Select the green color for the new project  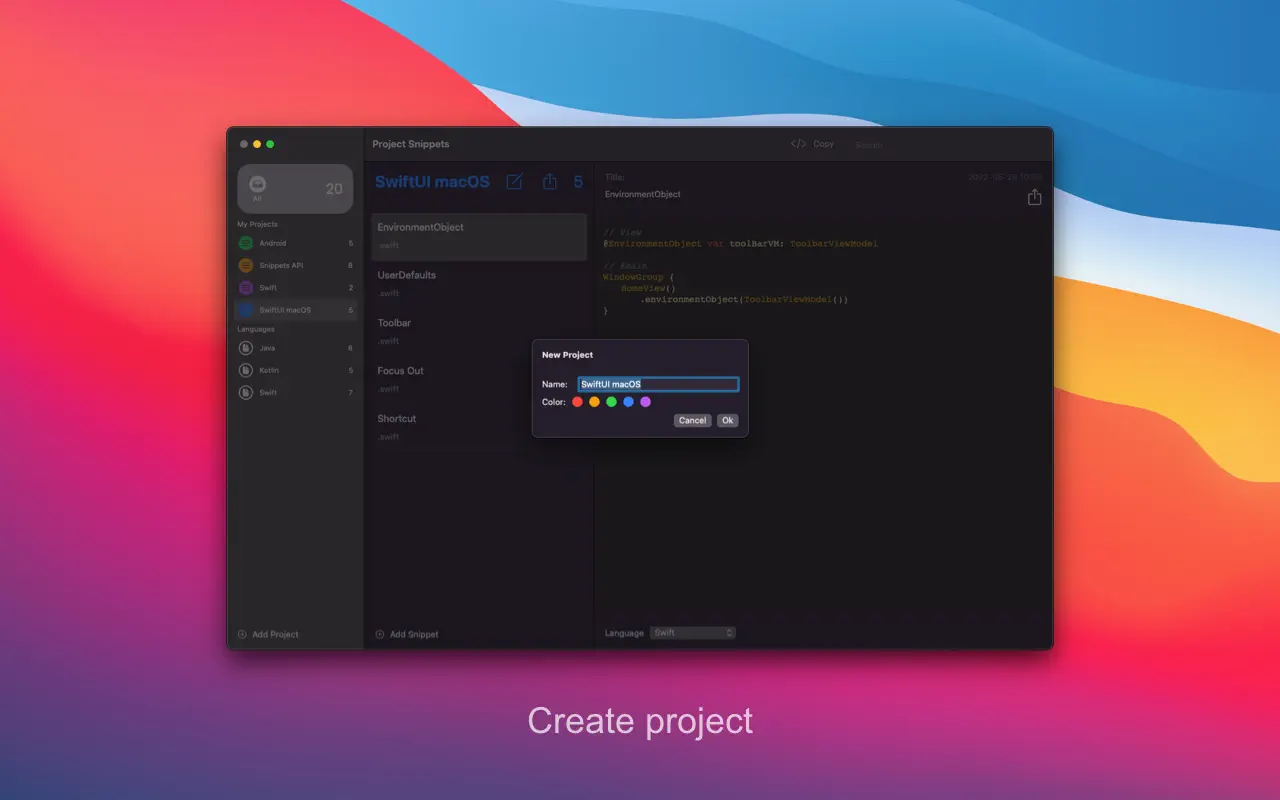[x=612, y=401]
